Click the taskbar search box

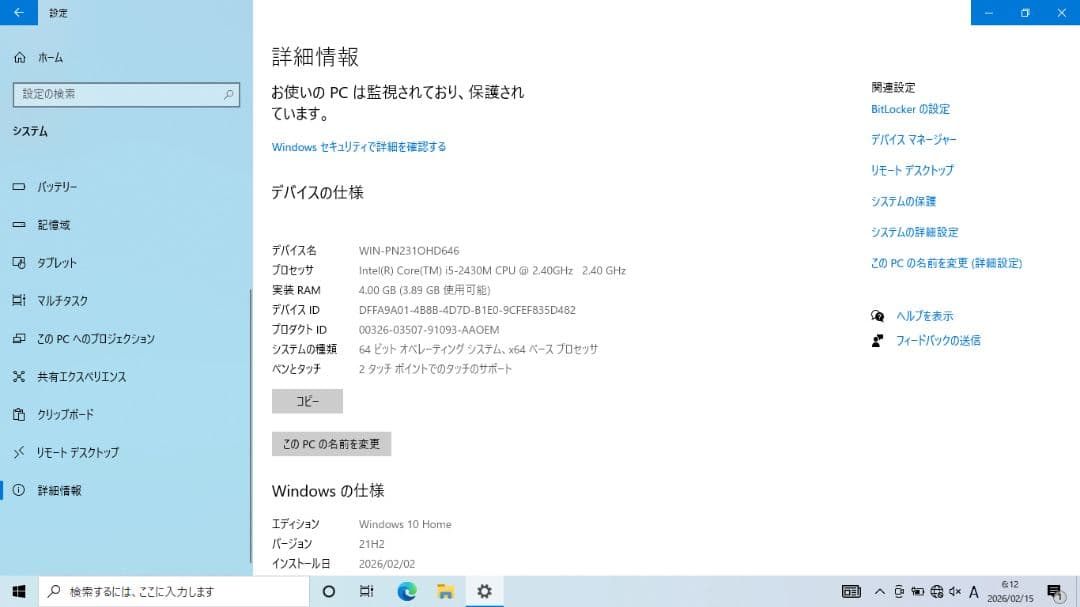174,591
